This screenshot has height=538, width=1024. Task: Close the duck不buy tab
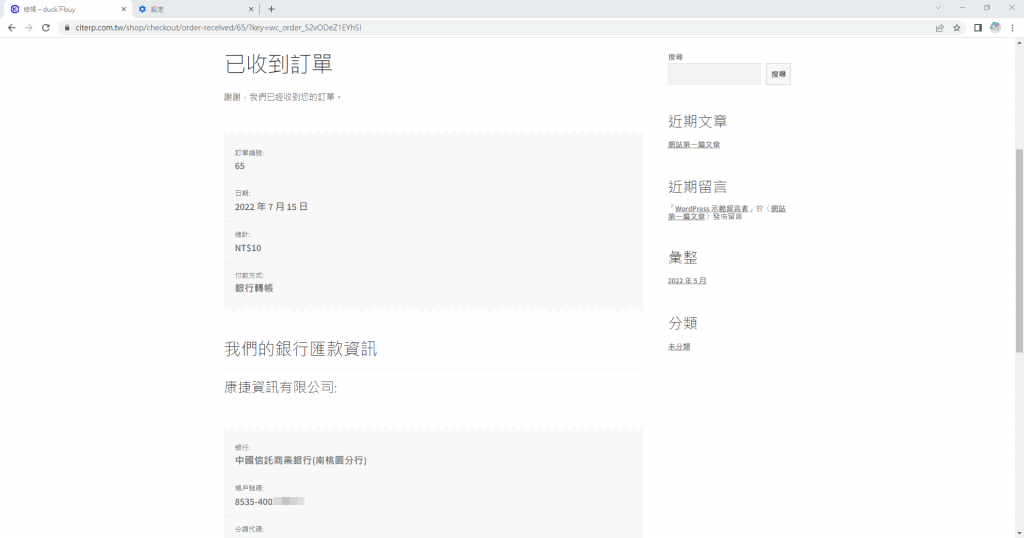point(124,9)
